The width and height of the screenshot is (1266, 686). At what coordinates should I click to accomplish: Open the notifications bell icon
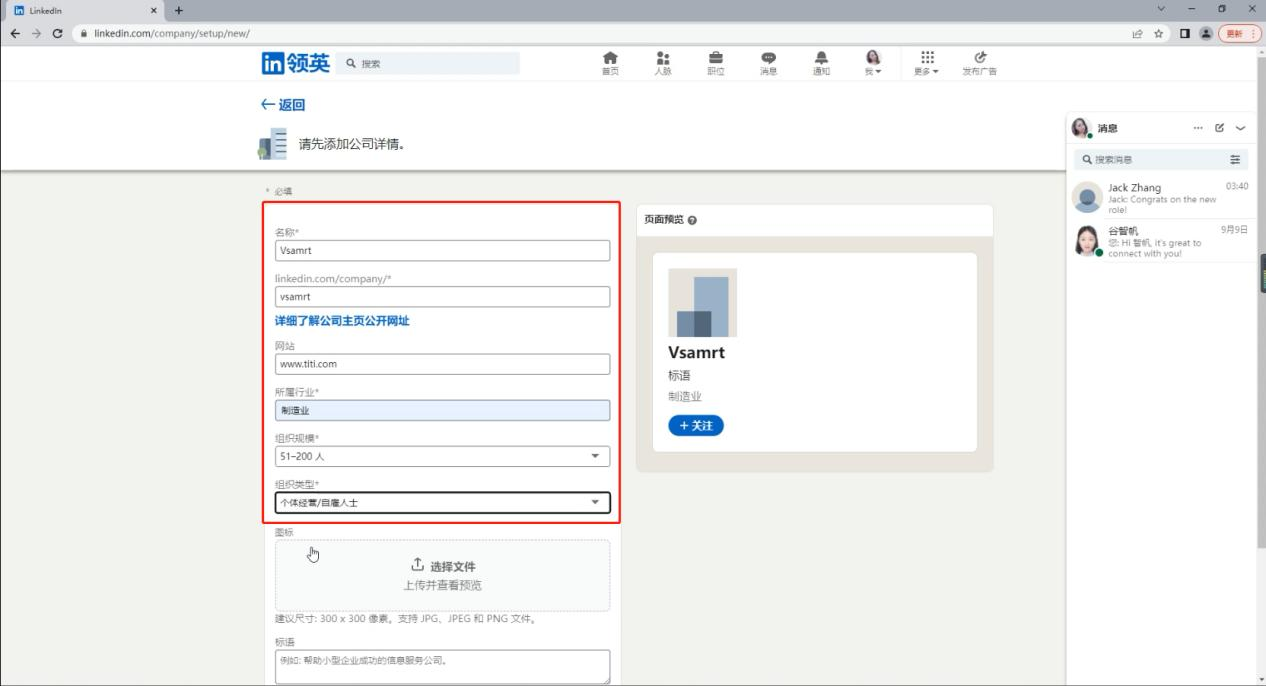[x=821, y=62]
